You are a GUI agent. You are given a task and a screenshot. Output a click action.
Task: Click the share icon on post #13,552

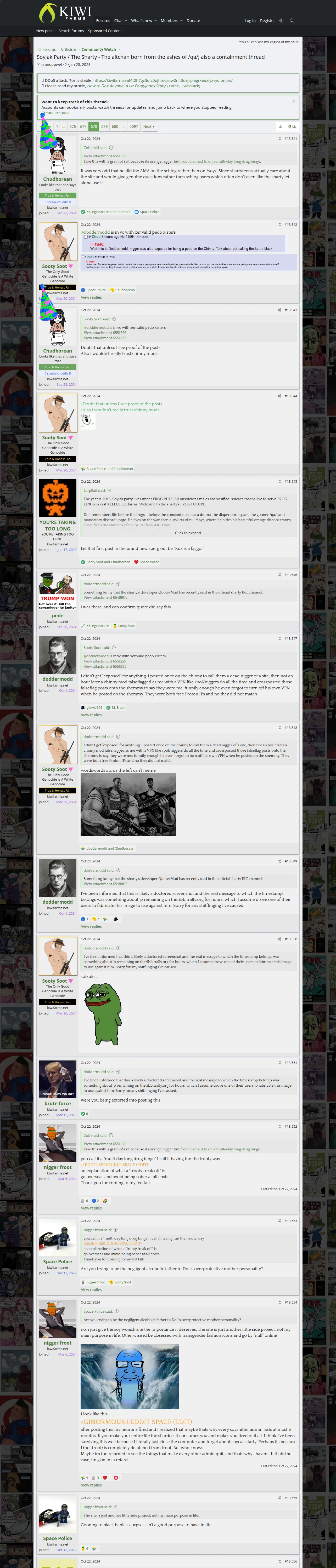pos(279,1127)
